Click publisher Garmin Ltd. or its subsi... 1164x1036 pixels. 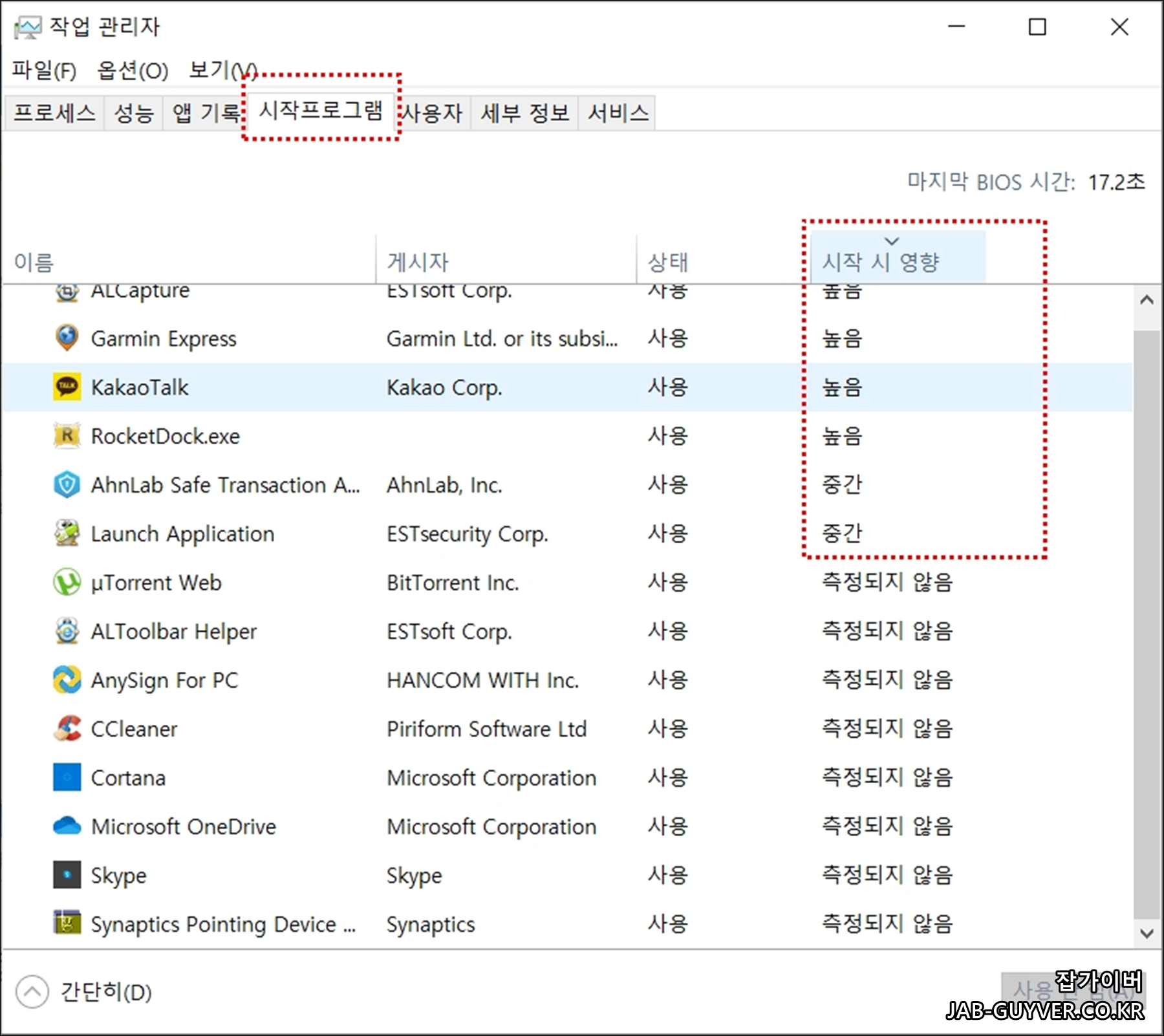pyautogui.click(x=502, y=338)
